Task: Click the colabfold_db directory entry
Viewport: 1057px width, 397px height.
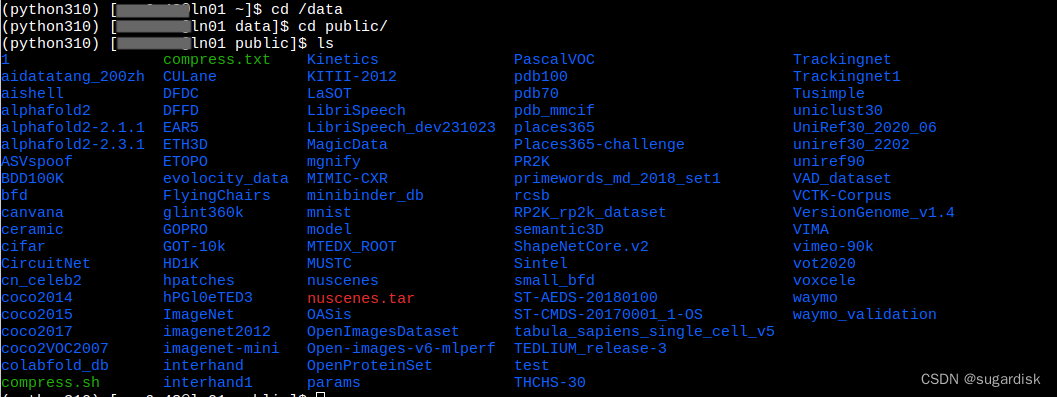Action: point(55,365)
